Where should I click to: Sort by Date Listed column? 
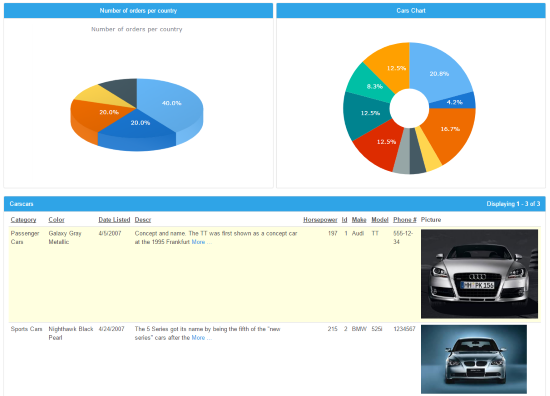[x=114, y=220]
